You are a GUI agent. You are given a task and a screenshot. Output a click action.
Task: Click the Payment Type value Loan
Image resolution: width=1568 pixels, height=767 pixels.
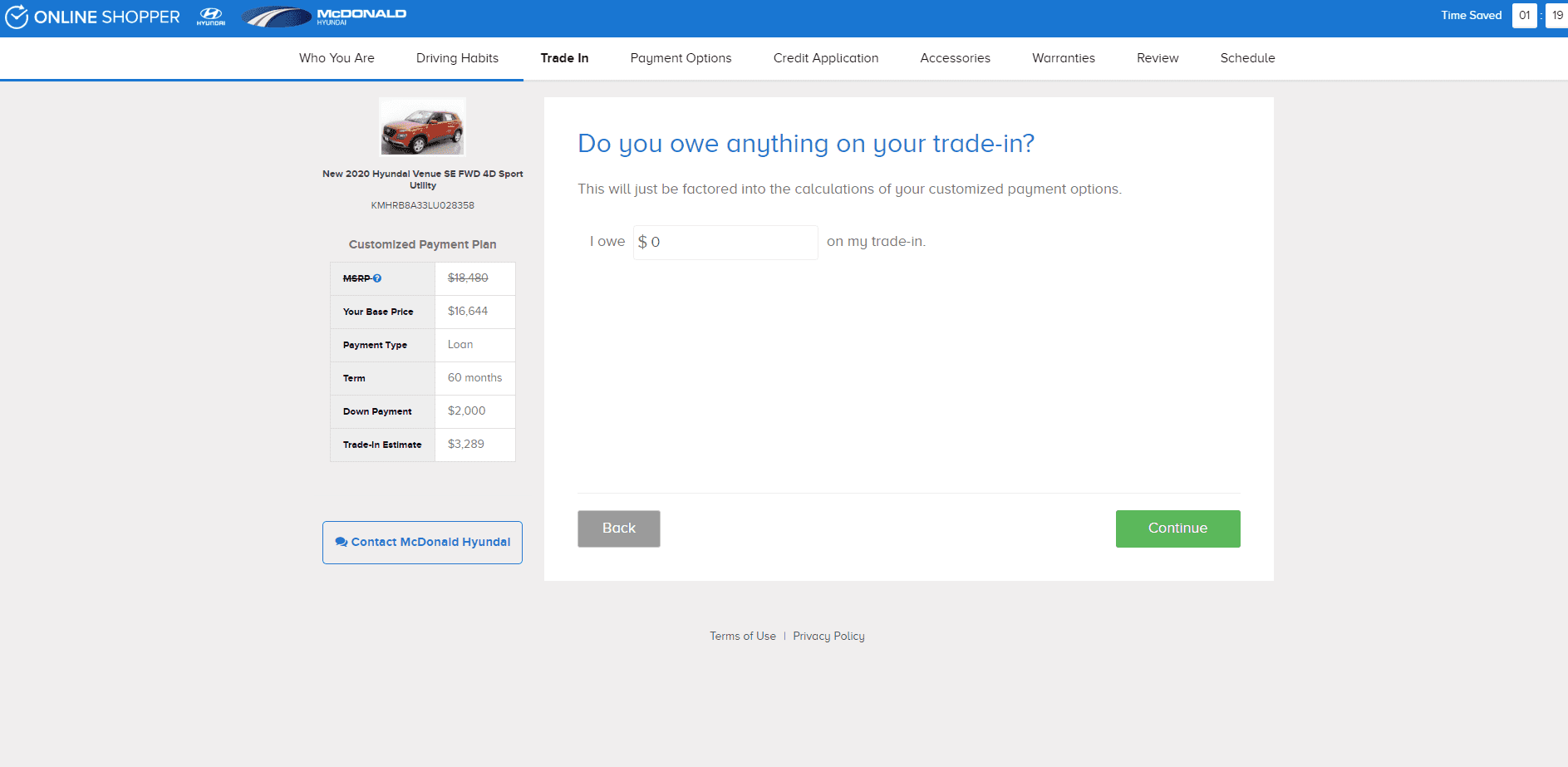460,345
